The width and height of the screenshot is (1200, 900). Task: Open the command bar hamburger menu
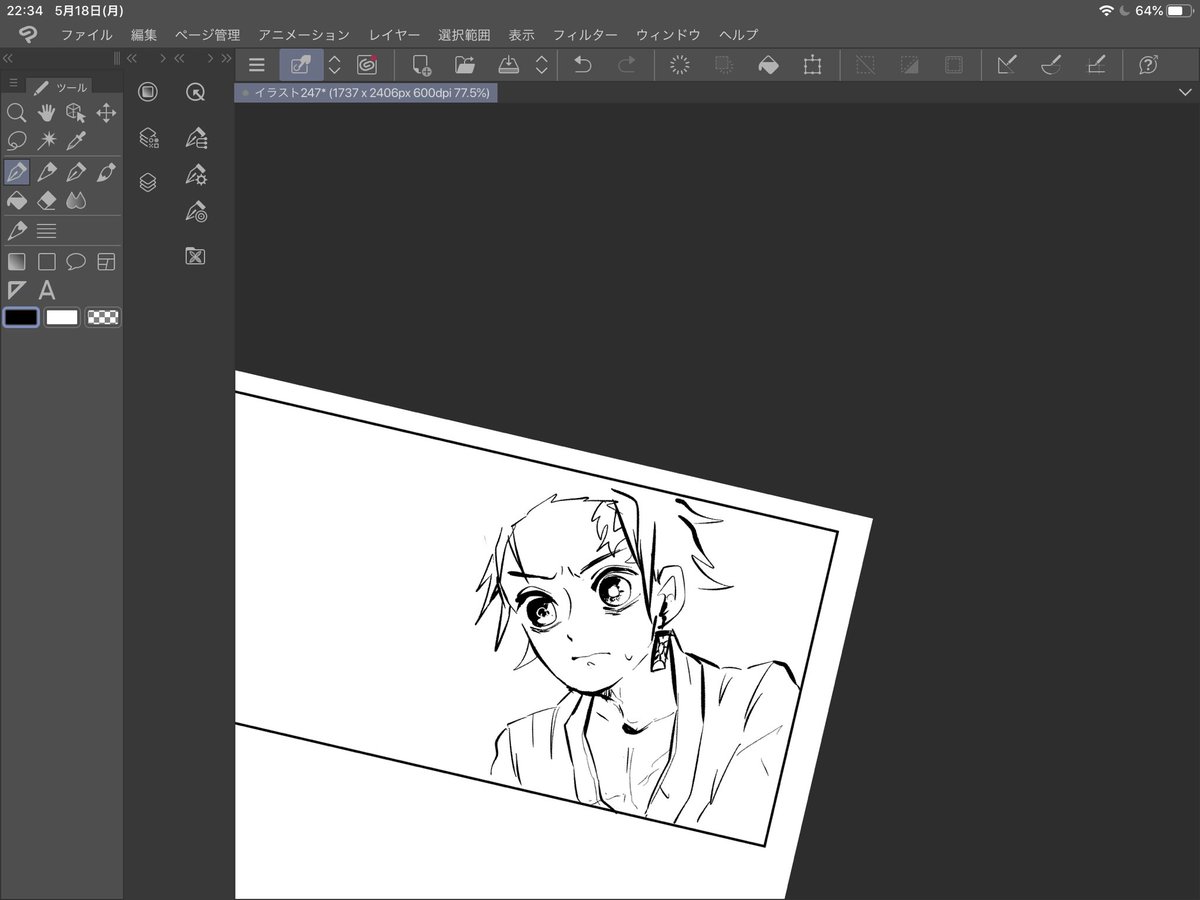[x=257, y=65]
